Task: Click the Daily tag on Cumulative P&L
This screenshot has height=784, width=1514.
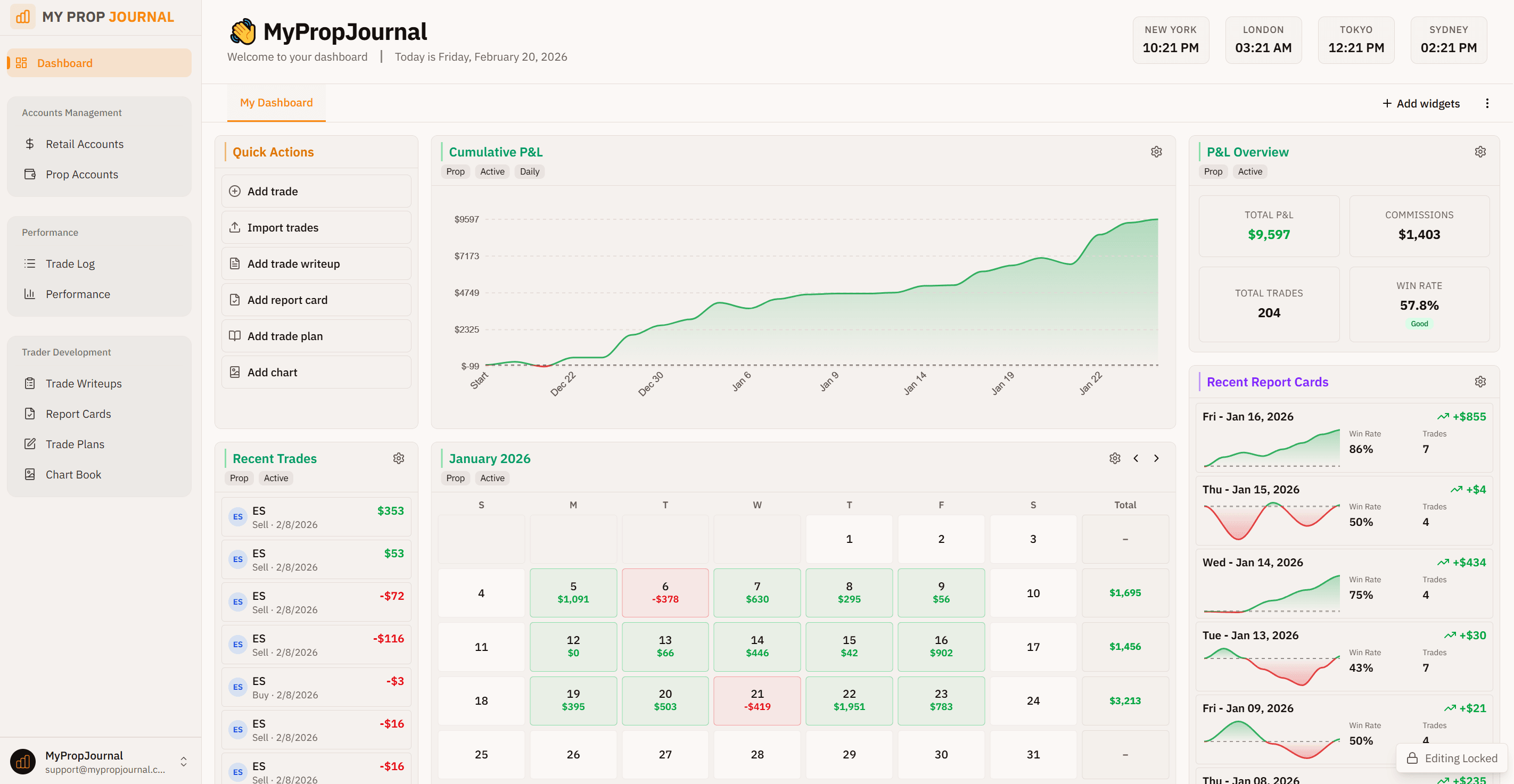Action: pos(529,171)
